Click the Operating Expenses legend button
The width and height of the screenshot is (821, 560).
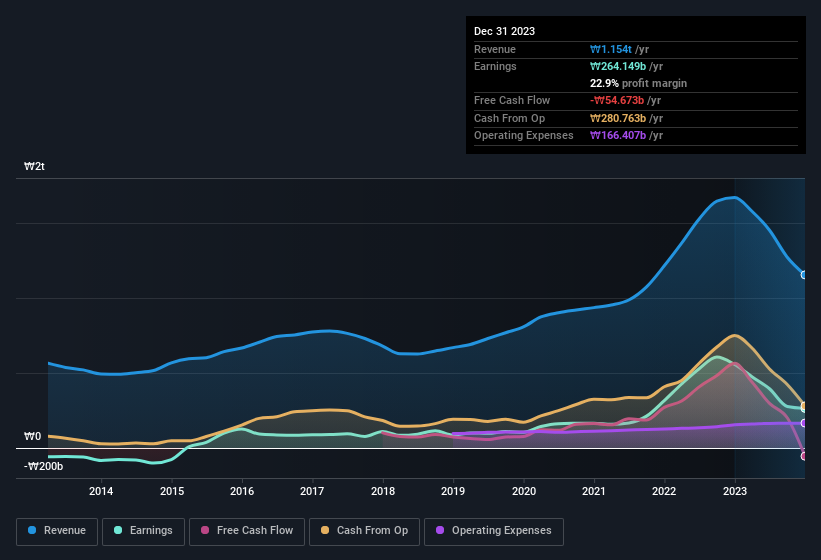click(494, 530)
